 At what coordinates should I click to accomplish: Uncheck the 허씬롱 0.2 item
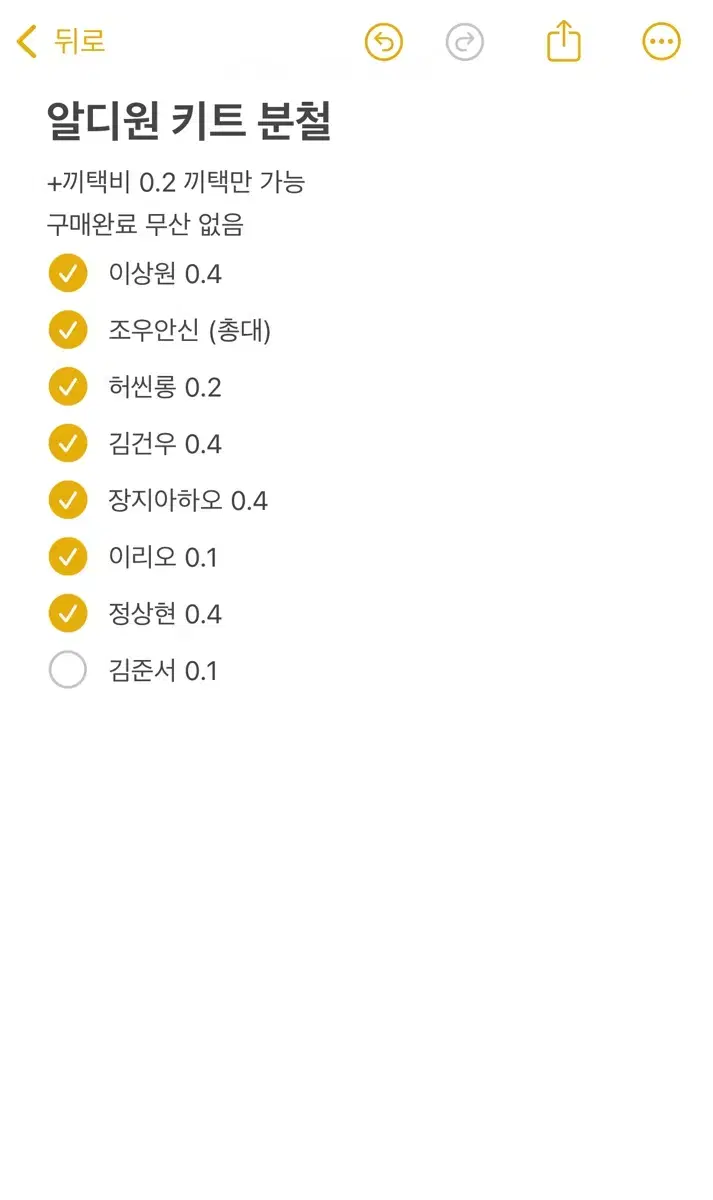click(x=68, y=386)
